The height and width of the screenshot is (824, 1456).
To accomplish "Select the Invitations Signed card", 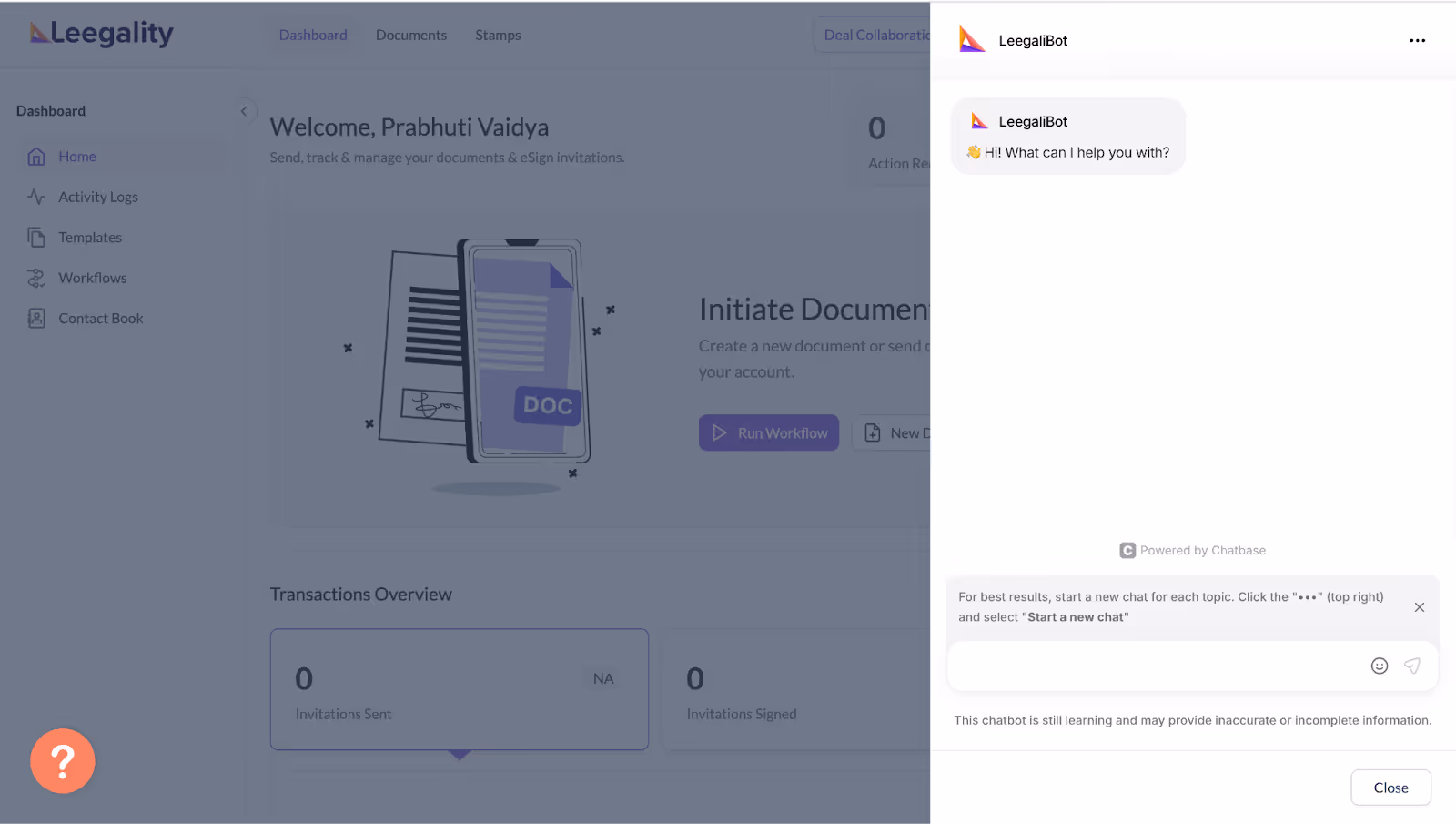I will 796,689.
